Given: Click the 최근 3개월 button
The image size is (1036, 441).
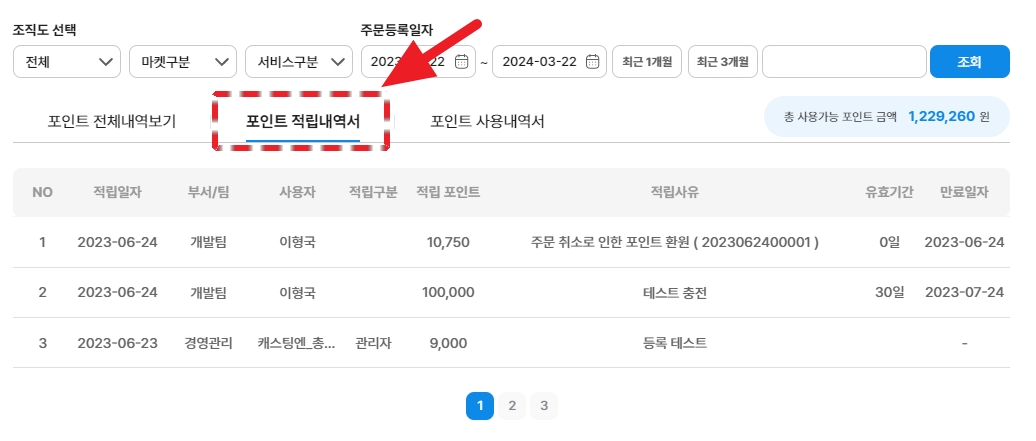Looking at the screenshot, I should 721,62.
